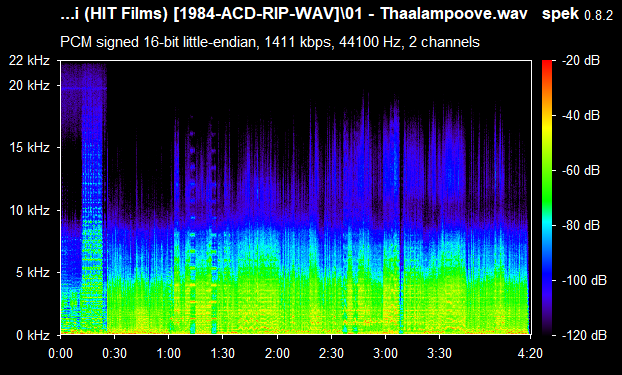622x375 pixels.
Task: Click the 20 kHz frequency axis label
Action: pos(29,85)
